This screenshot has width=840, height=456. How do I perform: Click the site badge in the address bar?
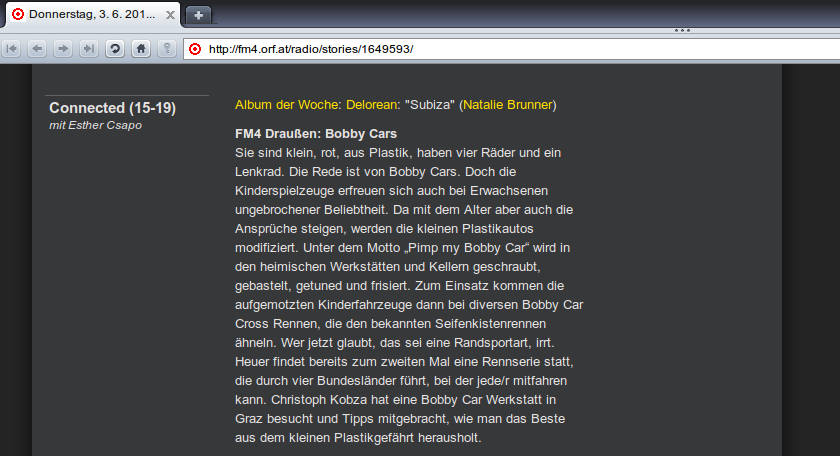coord(195,49)
